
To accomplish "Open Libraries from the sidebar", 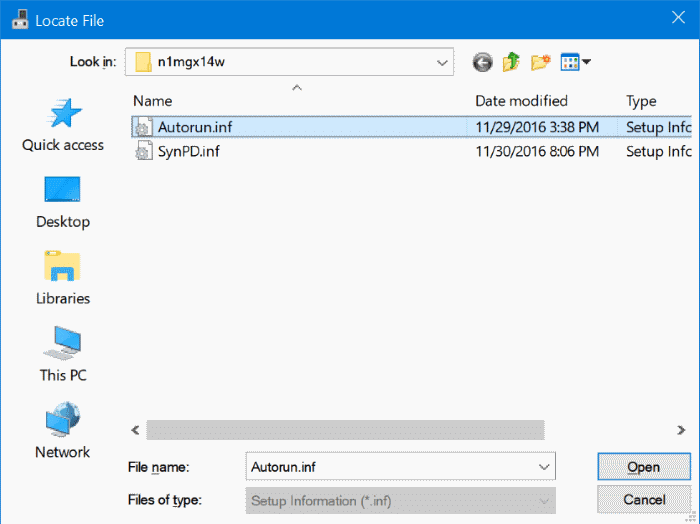I will click(63, 279).
